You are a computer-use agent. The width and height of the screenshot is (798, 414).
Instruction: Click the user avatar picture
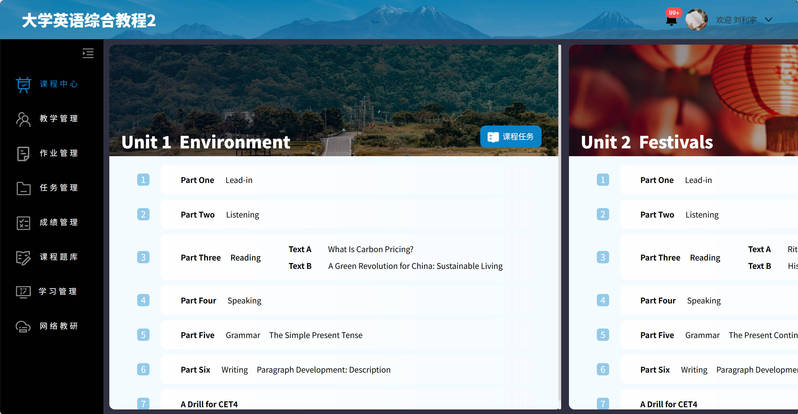pyautogui.click(x=696, y=20)
